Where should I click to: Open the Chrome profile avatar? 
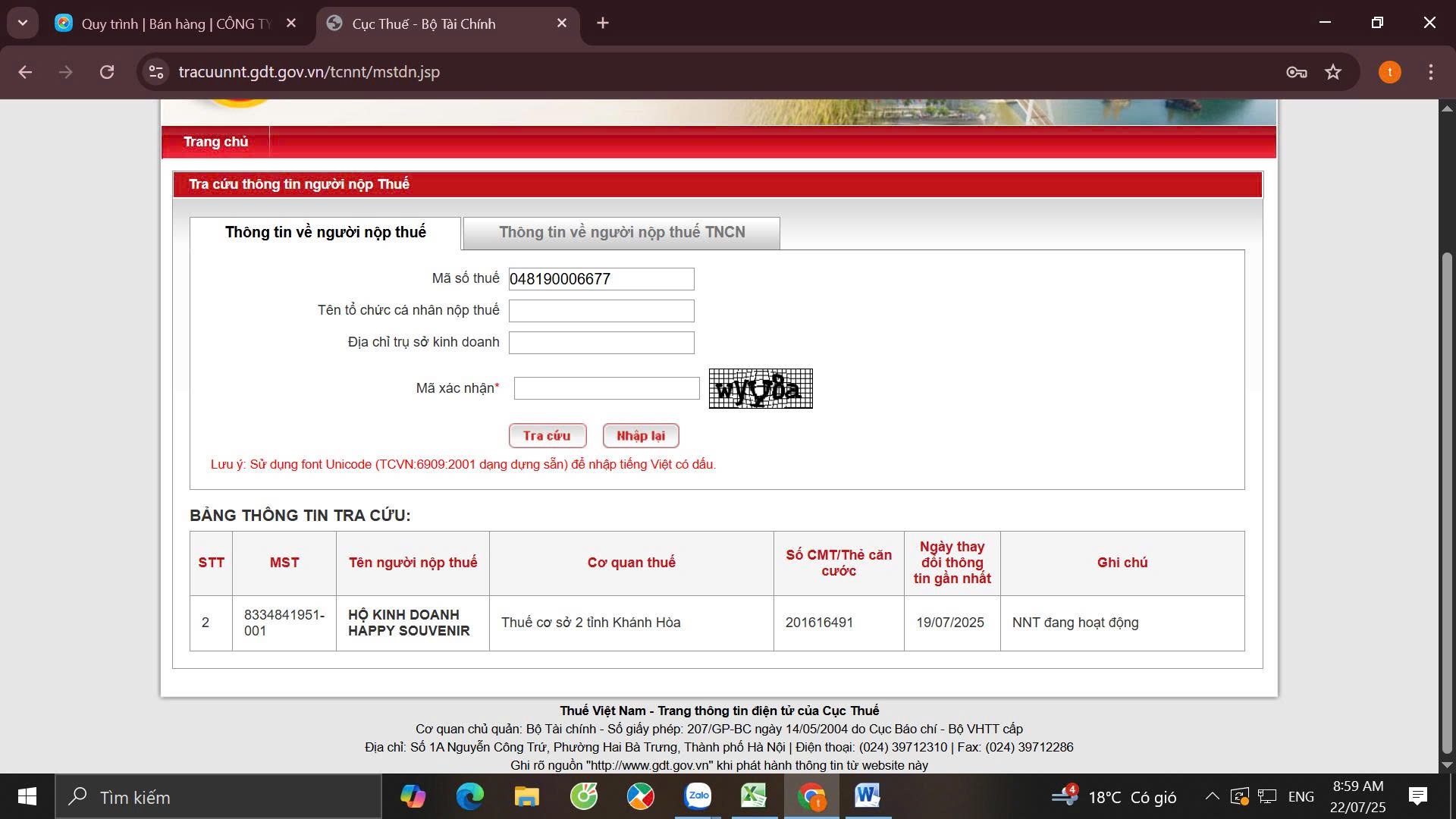tap(1389, 72)
